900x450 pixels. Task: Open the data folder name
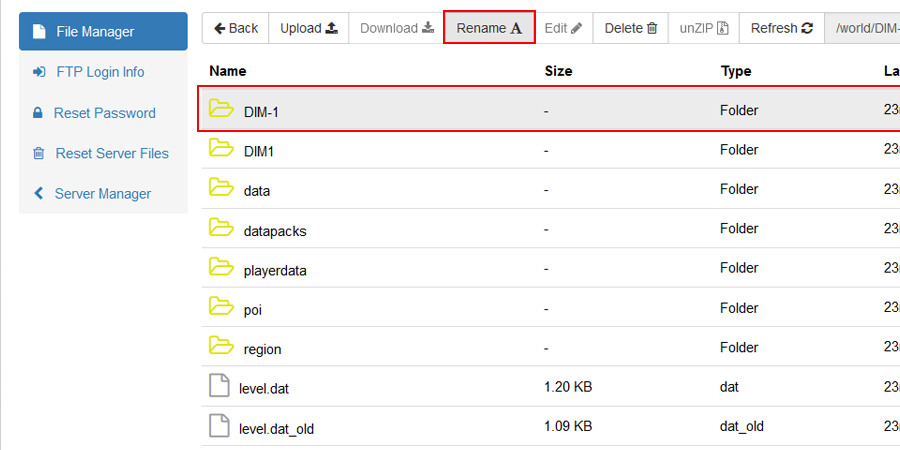click(257, 192)
